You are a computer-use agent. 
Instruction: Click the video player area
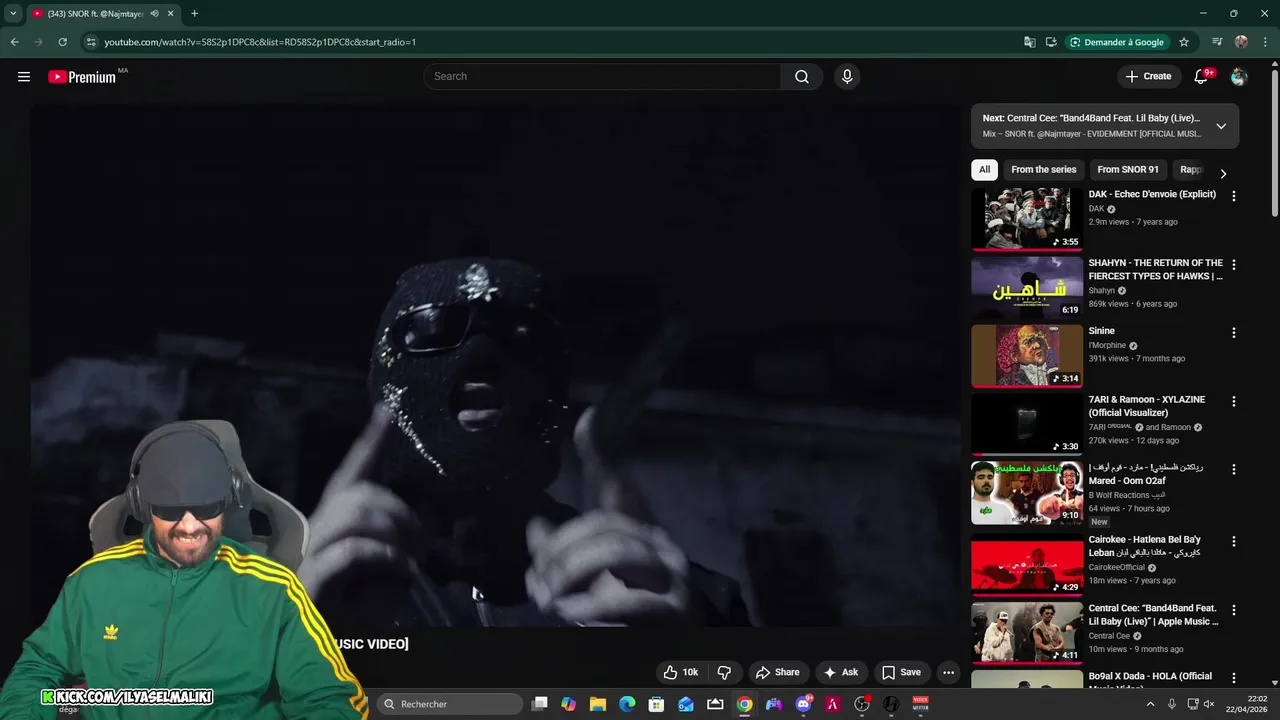[x=495, y=365]
